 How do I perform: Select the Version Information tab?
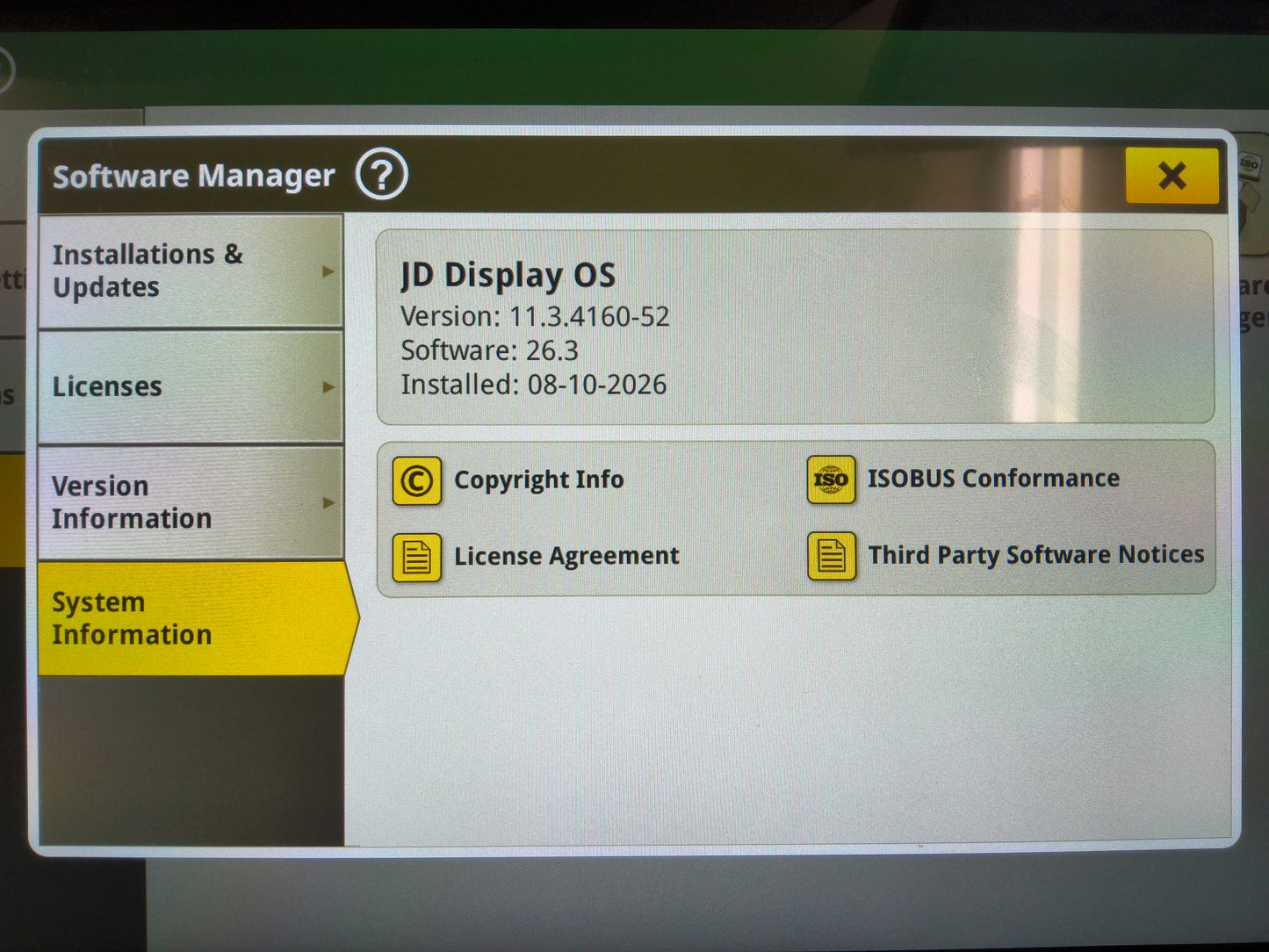[x=190, y=502]
